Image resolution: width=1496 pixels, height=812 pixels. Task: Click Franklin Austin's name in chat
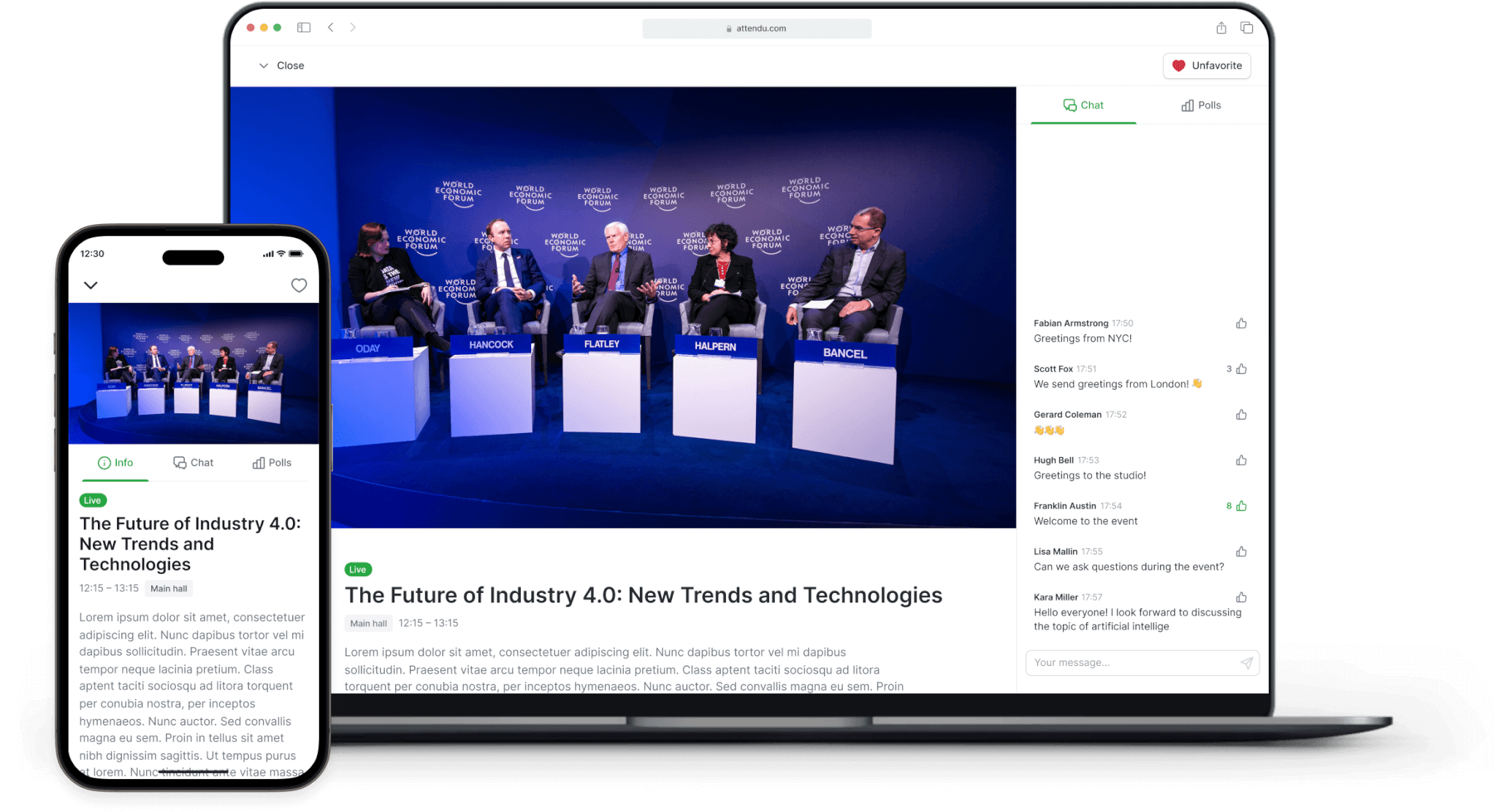point(1065,506)
